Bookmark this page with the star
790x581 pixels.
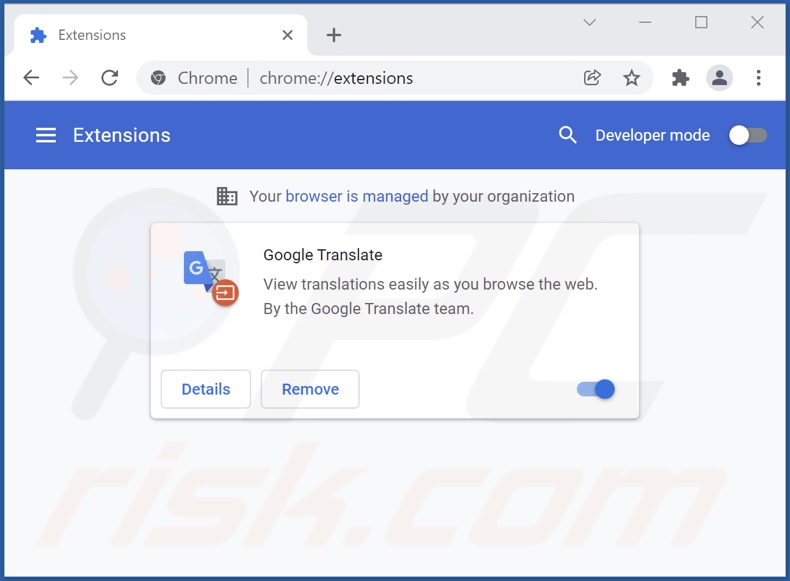tap(631, 78)
